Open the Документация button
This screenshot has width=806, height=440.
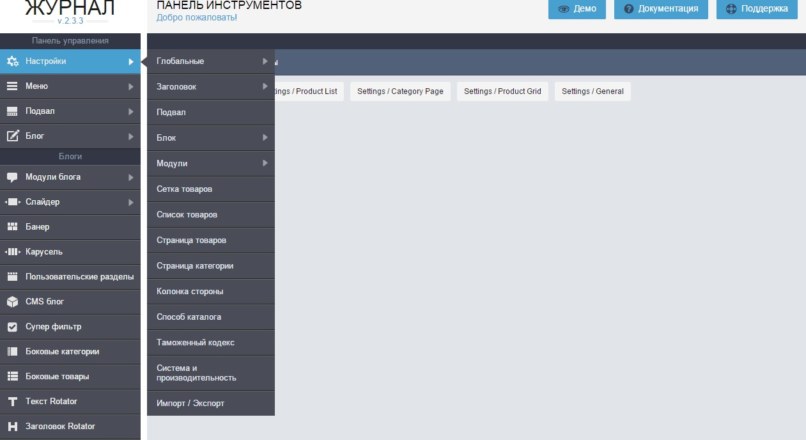[x=661, y=9]
